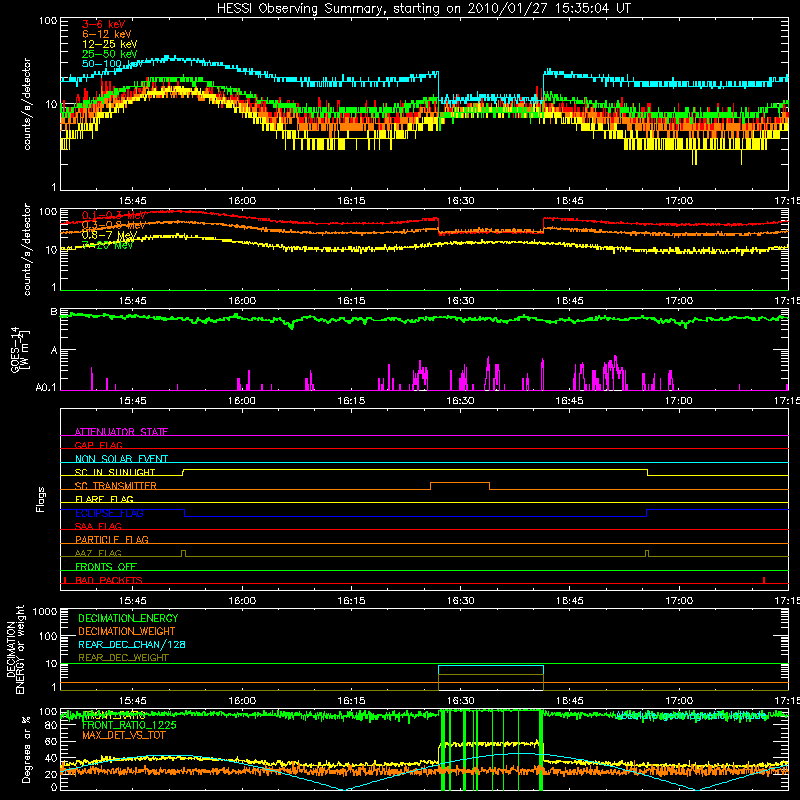
Task: Click the A0.1 tick label on GOES axis
Action: [45, 387]
